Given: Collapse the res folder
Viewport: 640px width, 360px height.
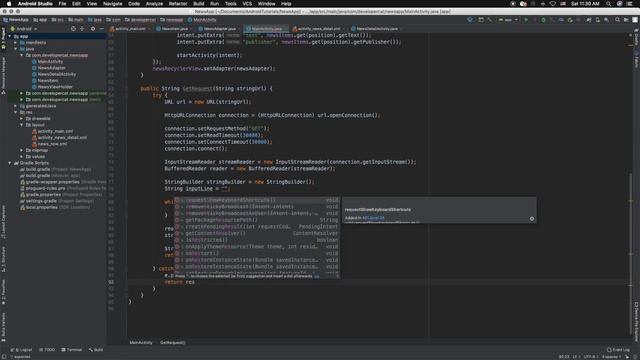Looking at the screenshot, I should point(16,112).
